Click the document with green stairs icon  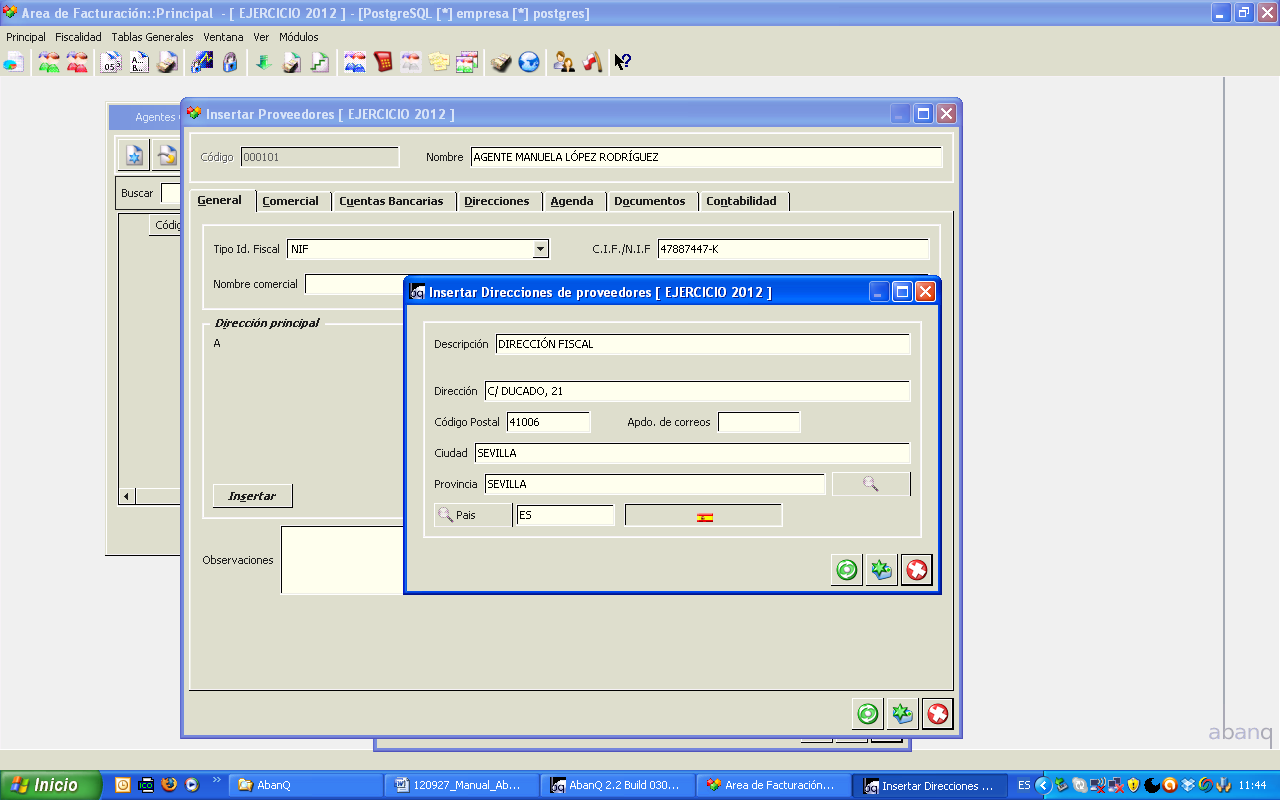point(320,62)
